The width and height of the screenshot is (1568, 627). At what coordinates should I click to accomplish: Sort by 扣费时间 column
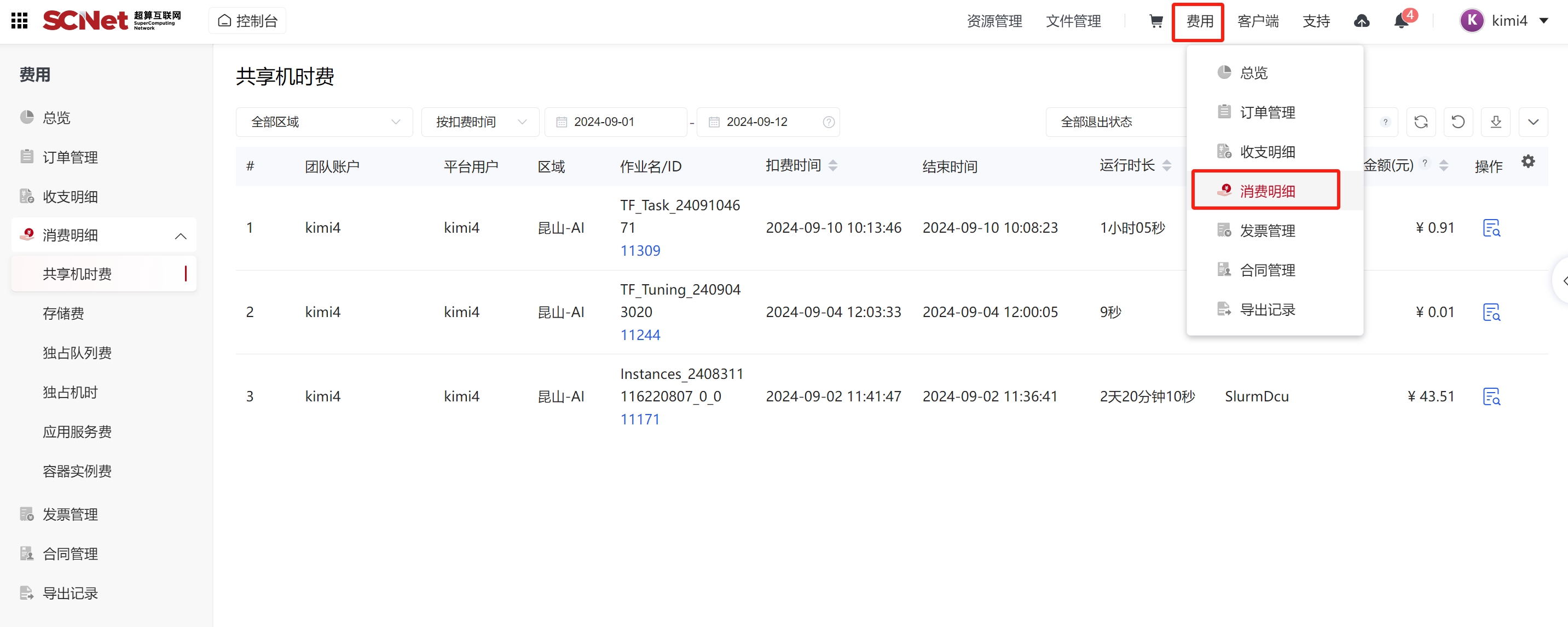tap(832, 165)
